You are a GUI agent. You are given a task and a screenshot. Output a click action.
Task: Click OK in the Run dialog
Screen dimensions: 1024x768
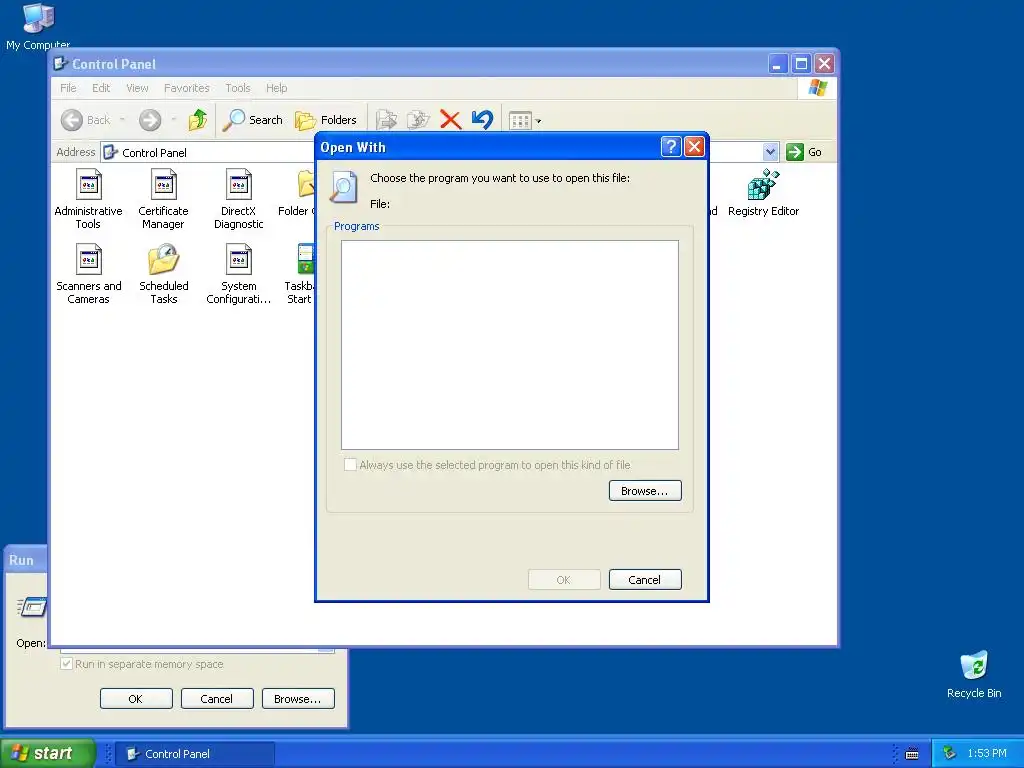point(136,699)
